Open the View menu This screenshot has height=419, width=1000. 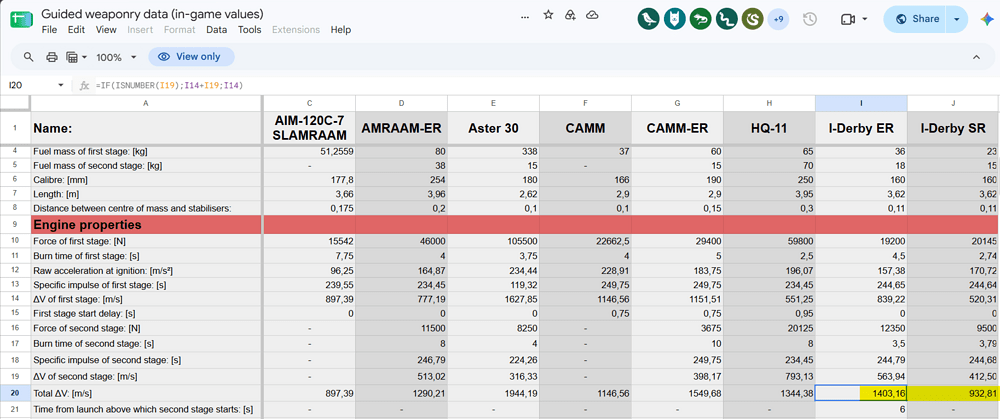106,29
